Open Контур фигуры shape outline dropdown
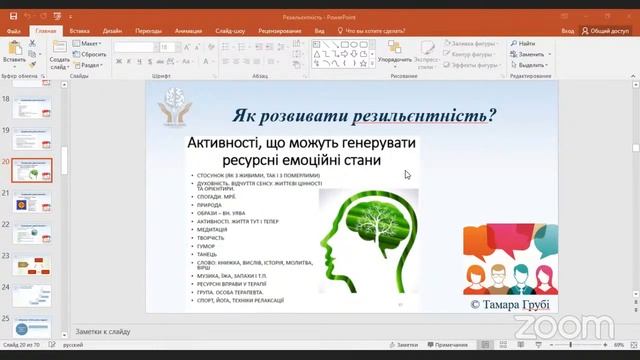Screen dimensions: 640x360 pyautogui.click(x=470, y=54)
